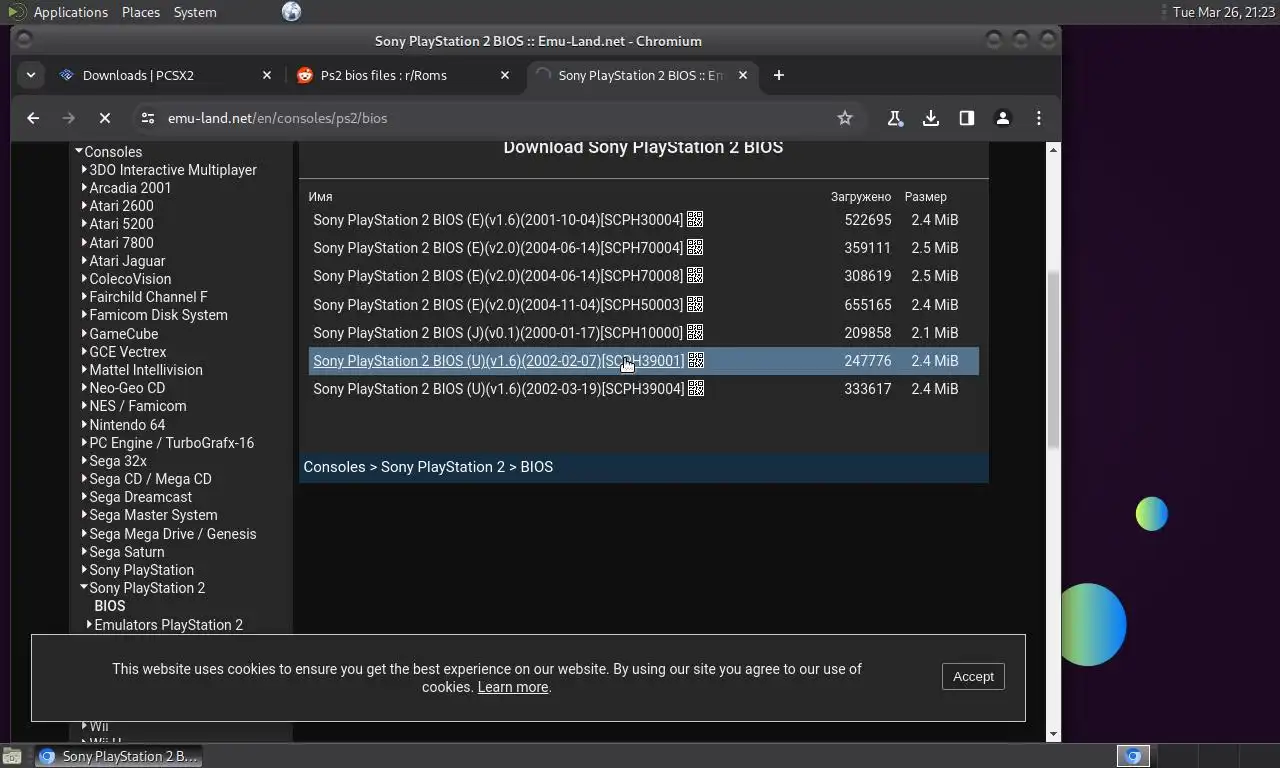Open the Chromium three-dot menu
This screenshot has height=768, width=1280.
coord(1039,118)
